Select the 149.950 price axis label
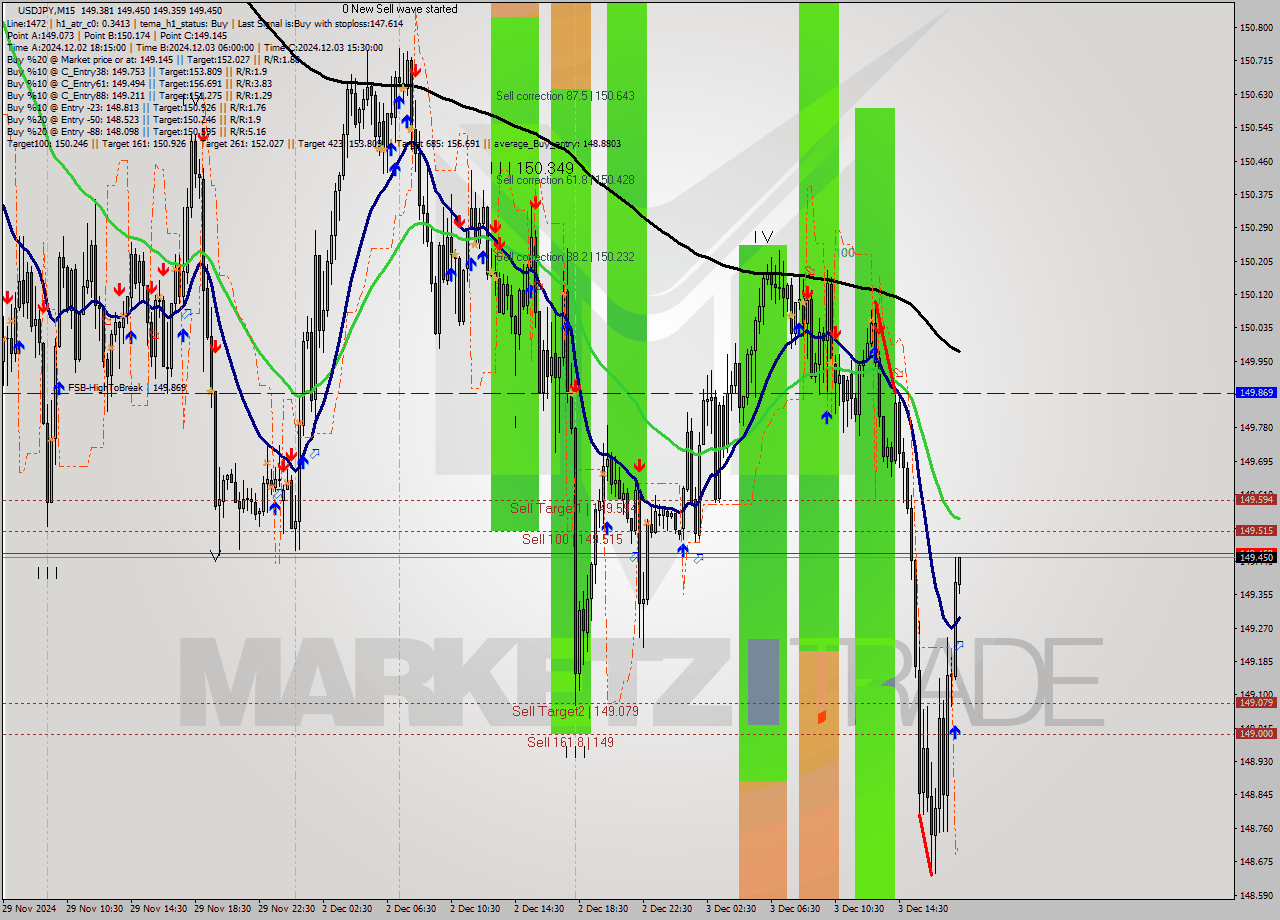The height and width of the screenshot is (920, 1280). [x=1256, y=361]
